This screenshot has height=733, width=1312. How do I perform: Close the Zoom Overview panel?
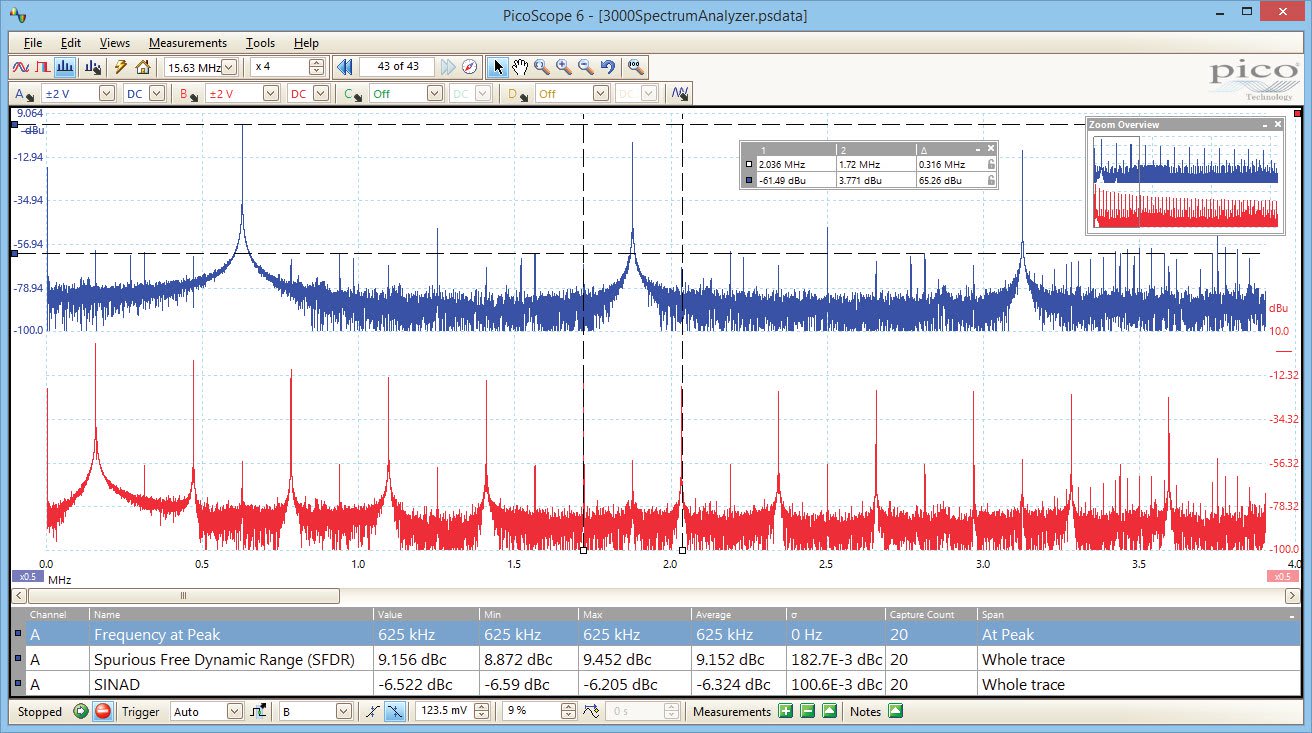click(x=1277, y=124)
